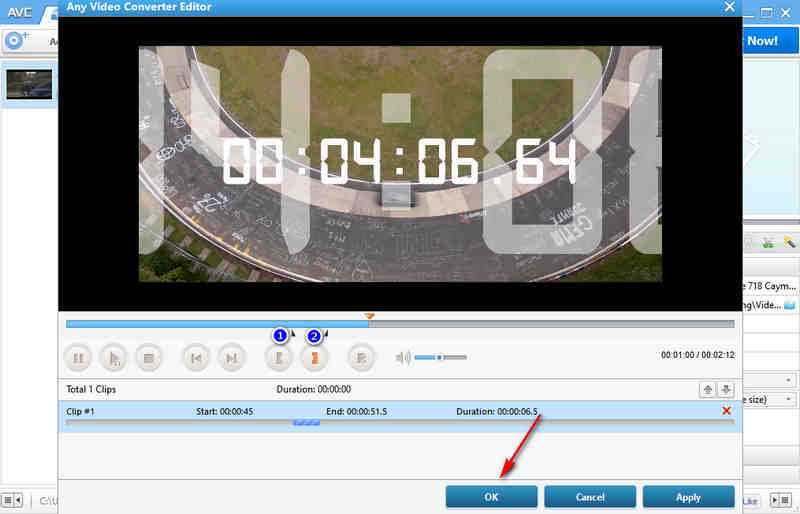Image resolution: width=800 pixels, height=514 pixels.
Task: Click the video preview area
Action: click(400, 164)
